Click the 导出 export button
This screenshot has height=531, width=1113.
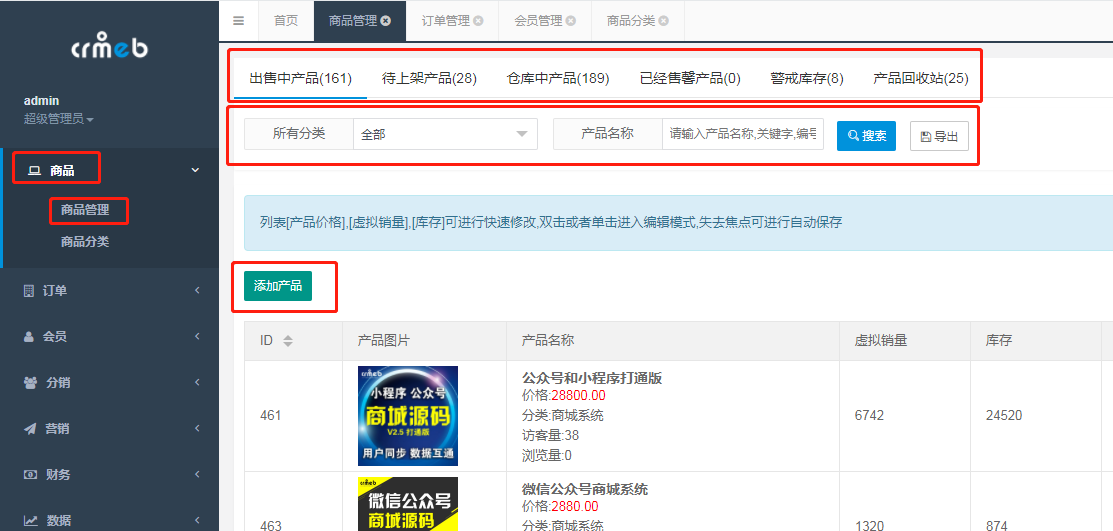coord(939,136)
